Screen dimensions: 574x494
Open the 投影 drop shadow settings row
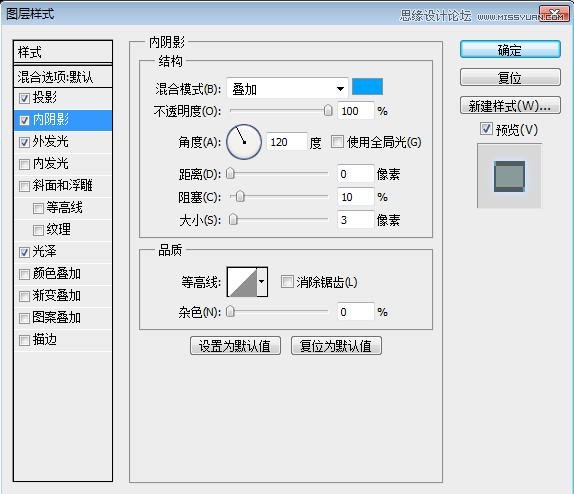pos(63,98)
